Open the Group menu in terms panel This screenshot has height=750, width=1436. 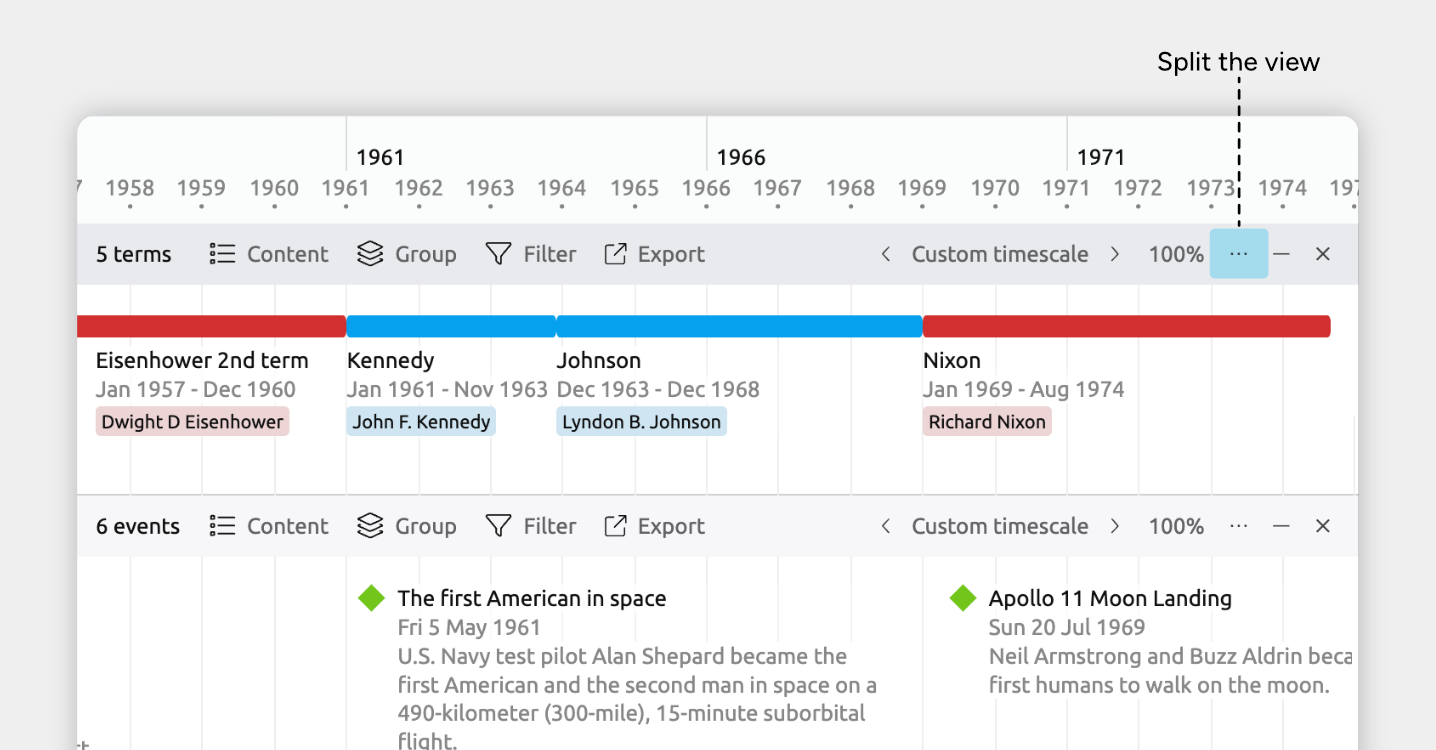point(406,254)
